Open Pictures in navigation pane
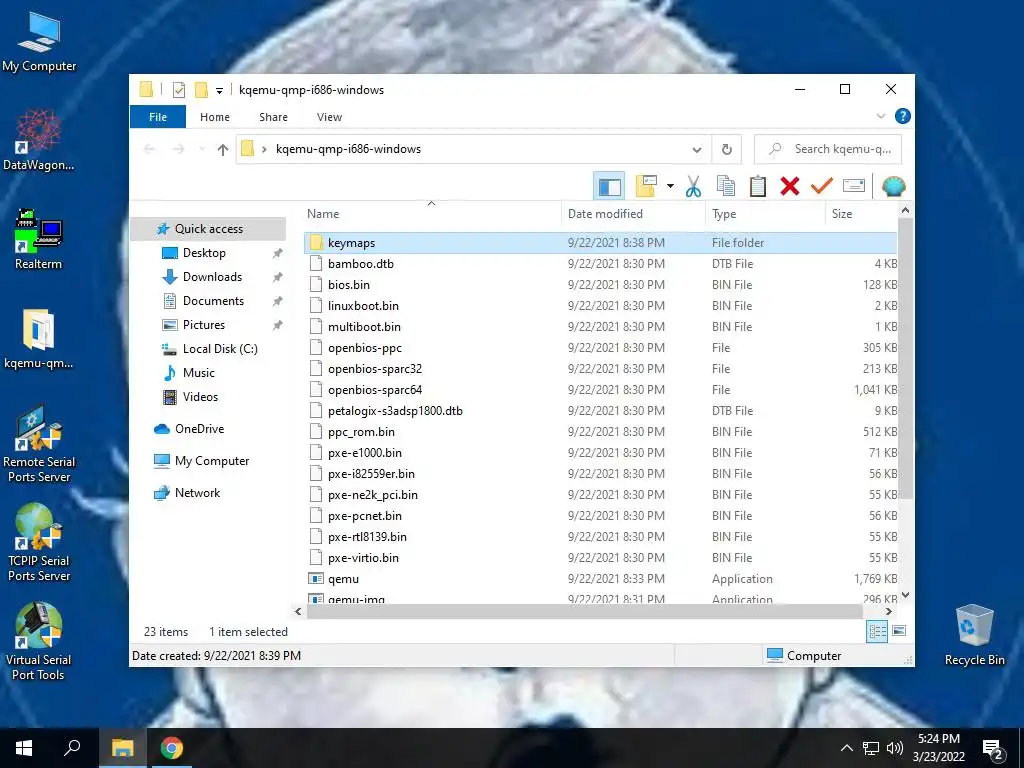This screenshot has height=768, width=1024. coord(204,325)
